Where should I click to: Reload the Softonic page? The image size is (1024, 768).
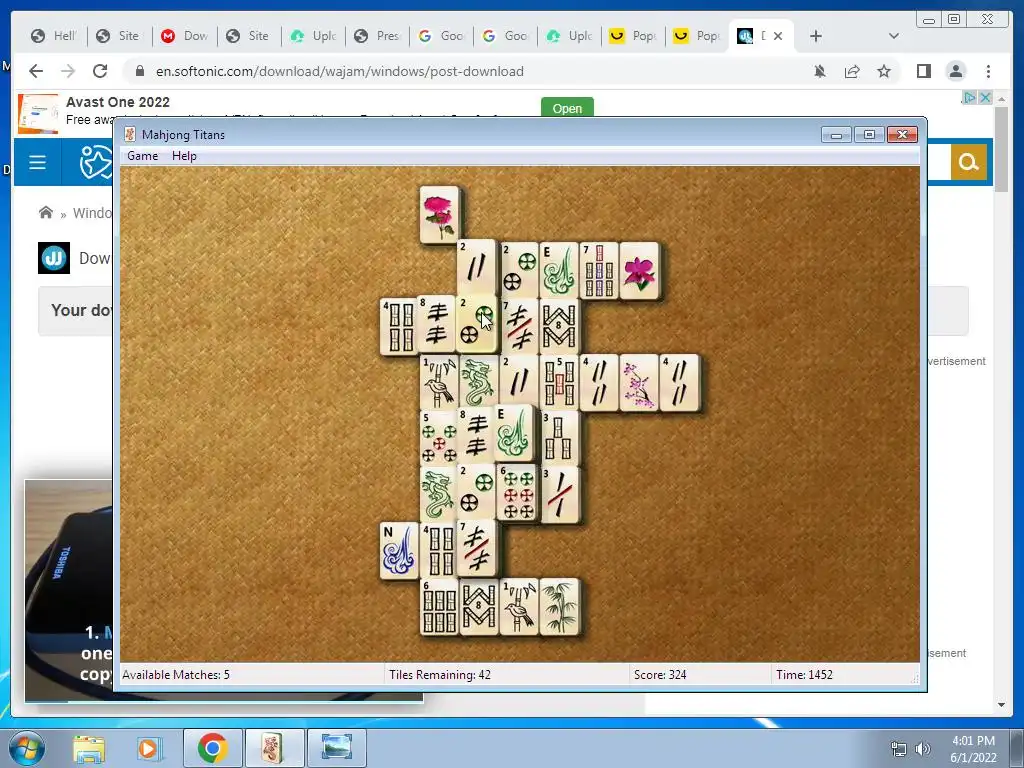pos(100,71)
